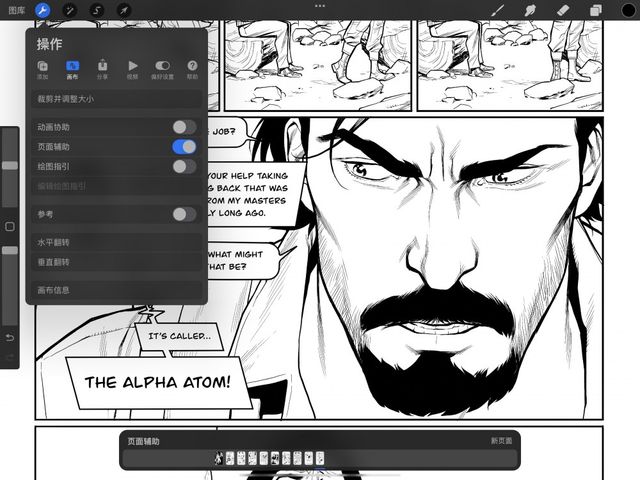Select the Smudge finger tool
The height and width of the screenshot is (480, 640).
530,10
